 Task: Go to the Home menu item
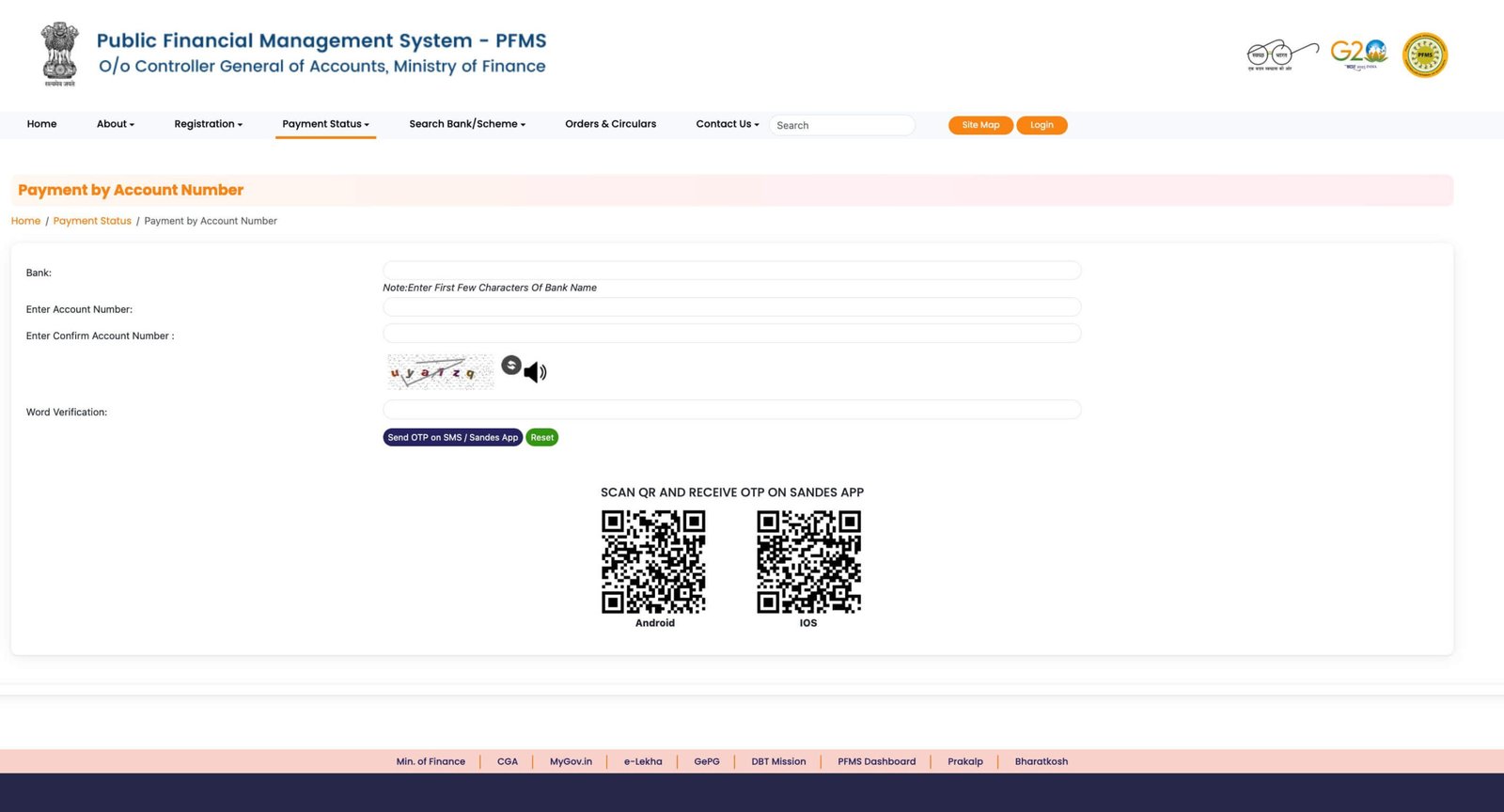(41, 124)
